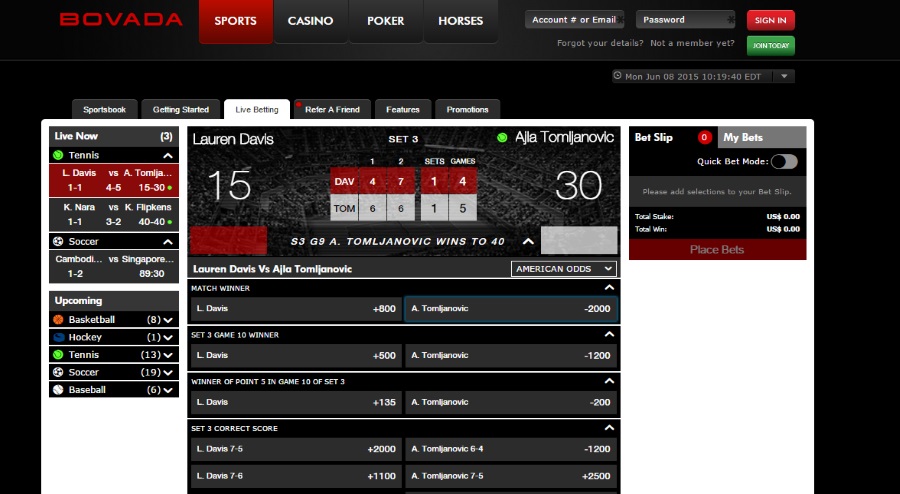Click the soccer ball icon under Upcoming
Screen dimensions: 900x494
pos(58,372)
